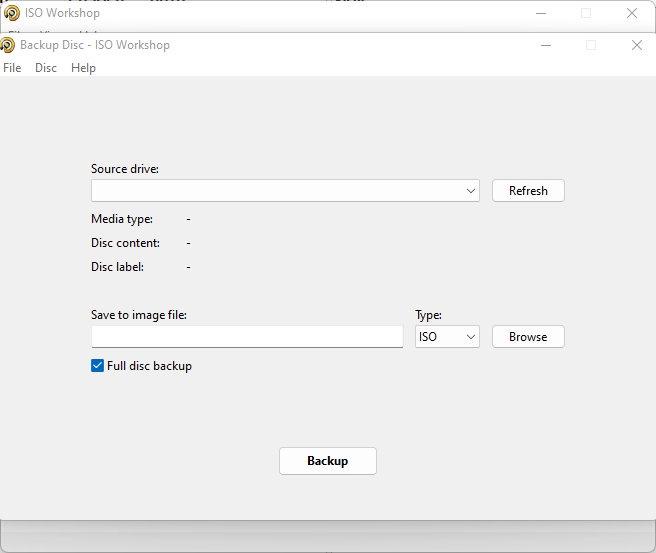The height and width of the screenshot is (553, 656).
Task: Click the 'Full disc backup' label text
Action: click(149, 366)
